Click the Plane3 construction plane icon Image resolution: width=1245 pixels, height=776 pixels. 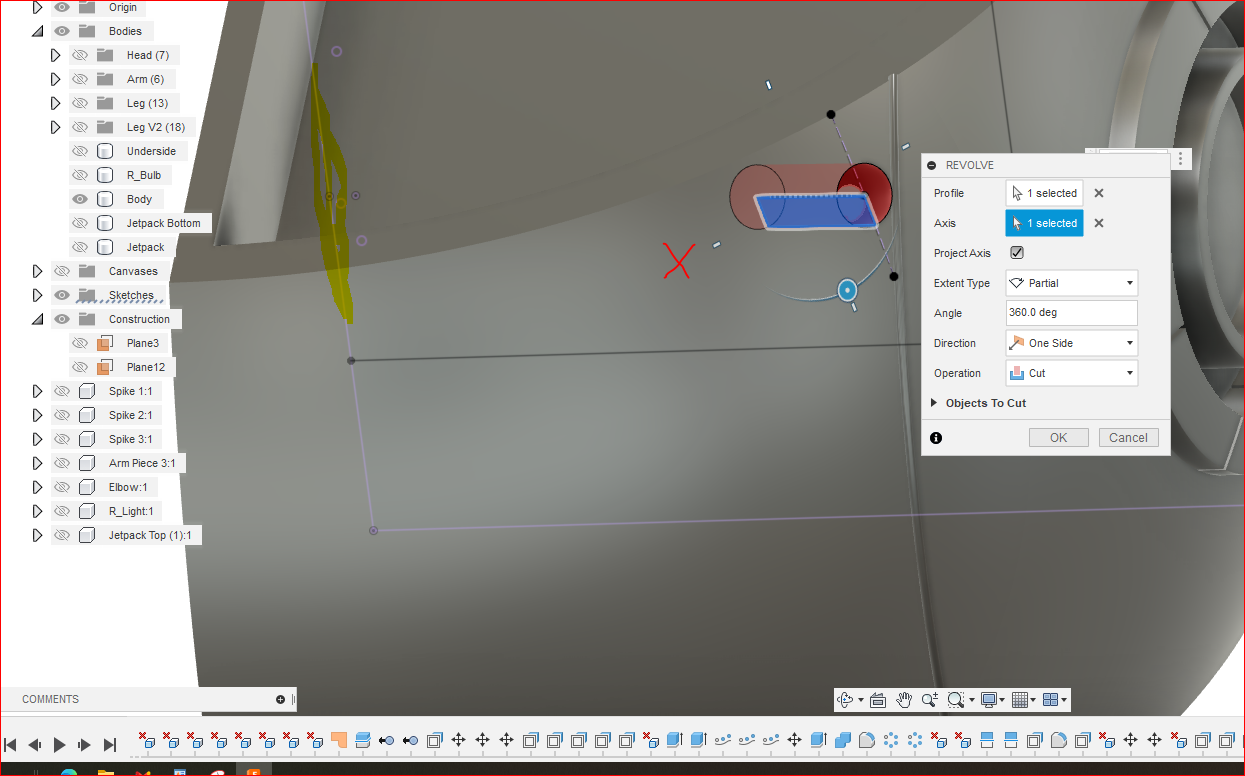coord(105,343)
